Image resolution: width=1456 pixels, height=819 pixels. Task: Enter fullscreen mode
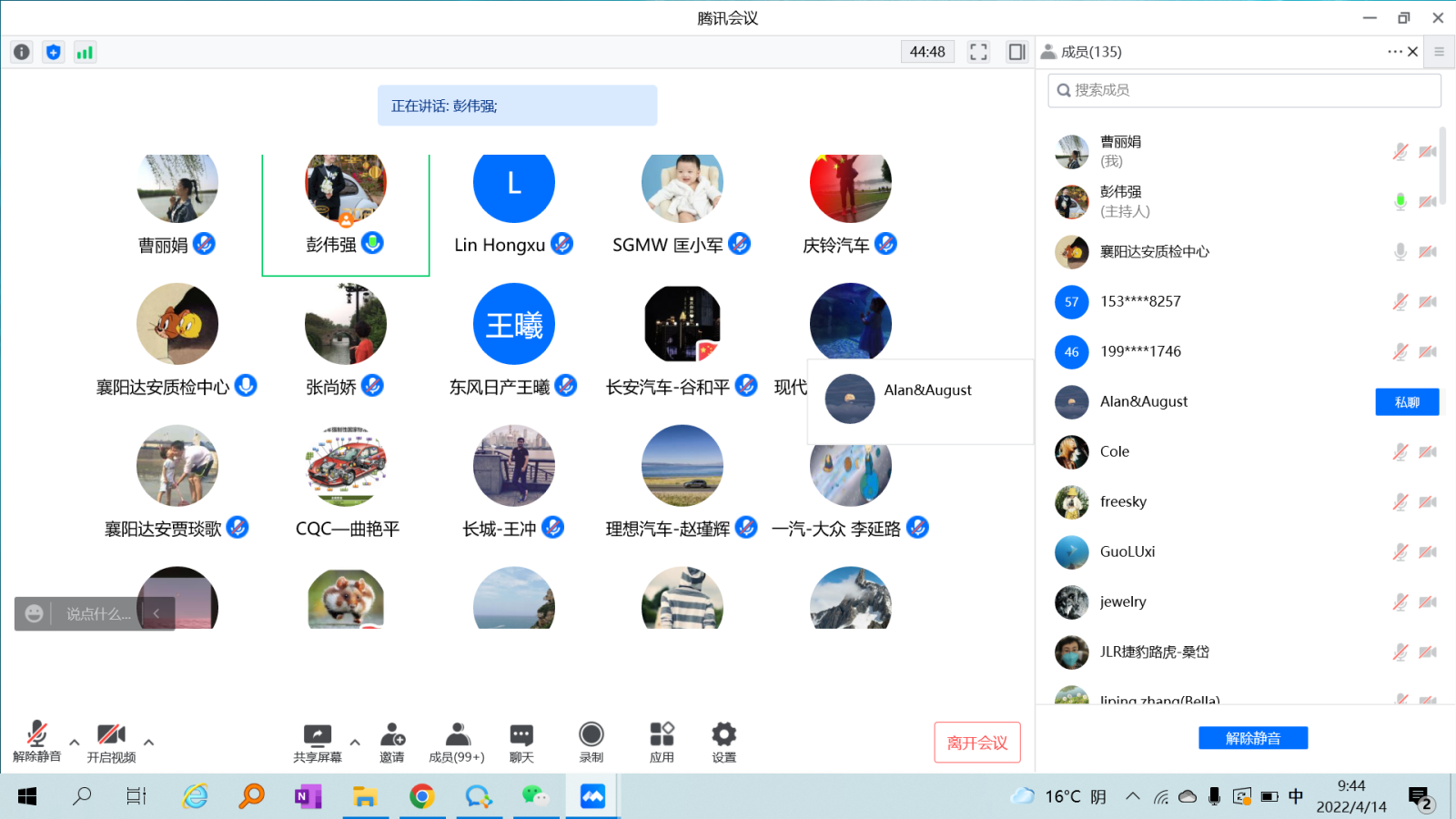point(978,52)
